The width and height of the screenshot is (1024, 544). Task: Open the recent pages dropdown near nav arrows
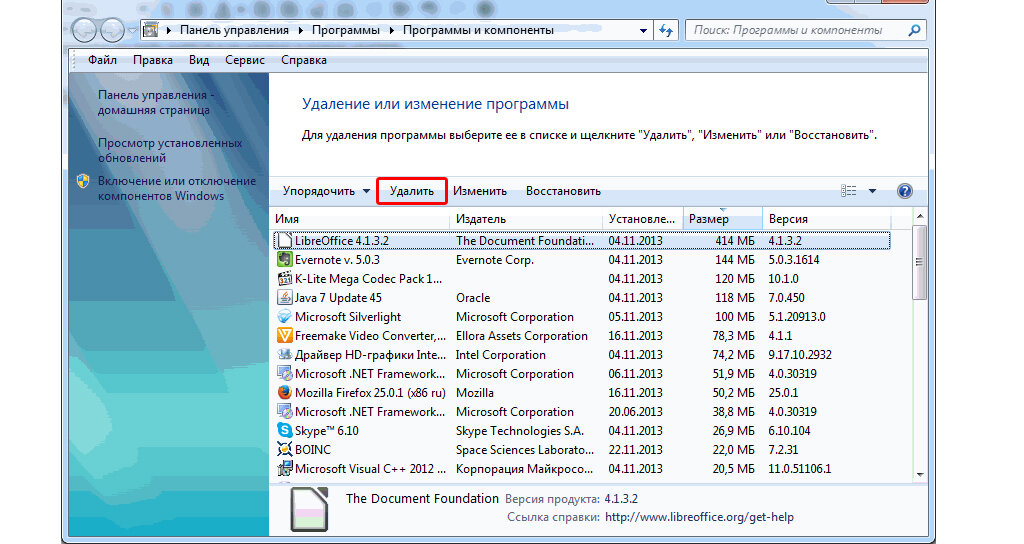tap(133, 30)
